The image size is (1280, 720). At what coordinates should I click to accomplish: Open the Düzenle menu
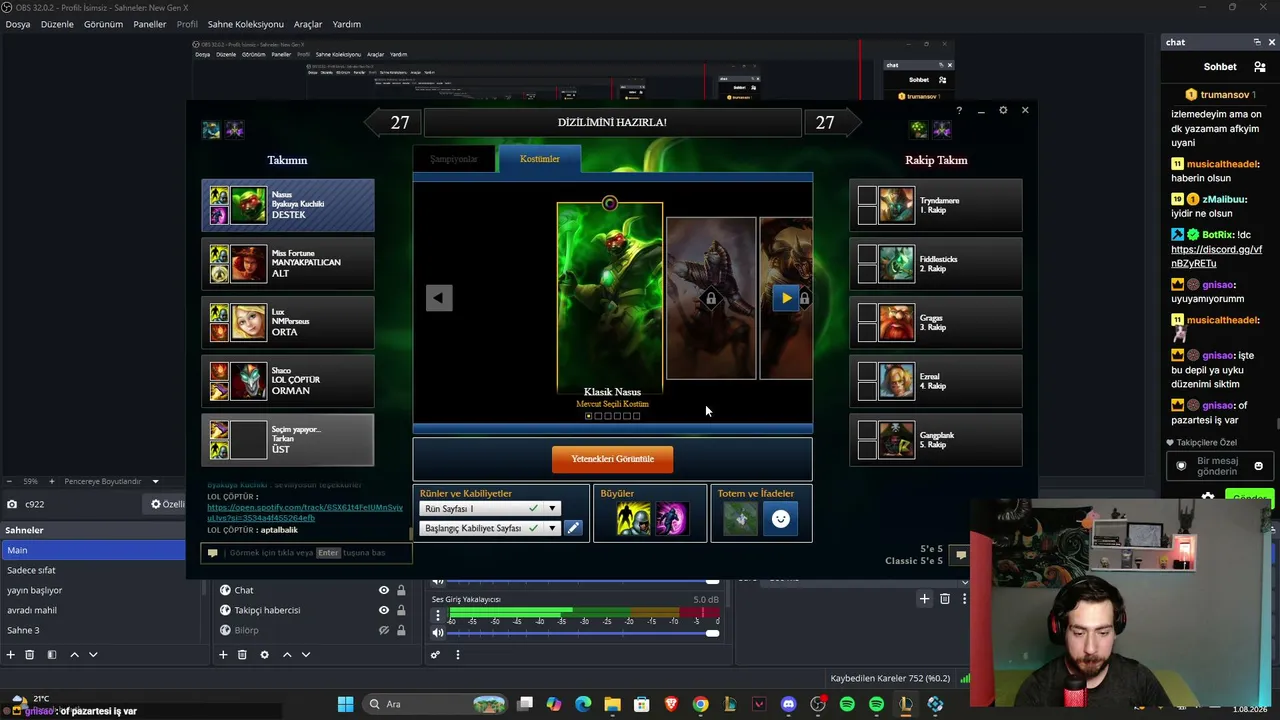click(x=57, y=24)
